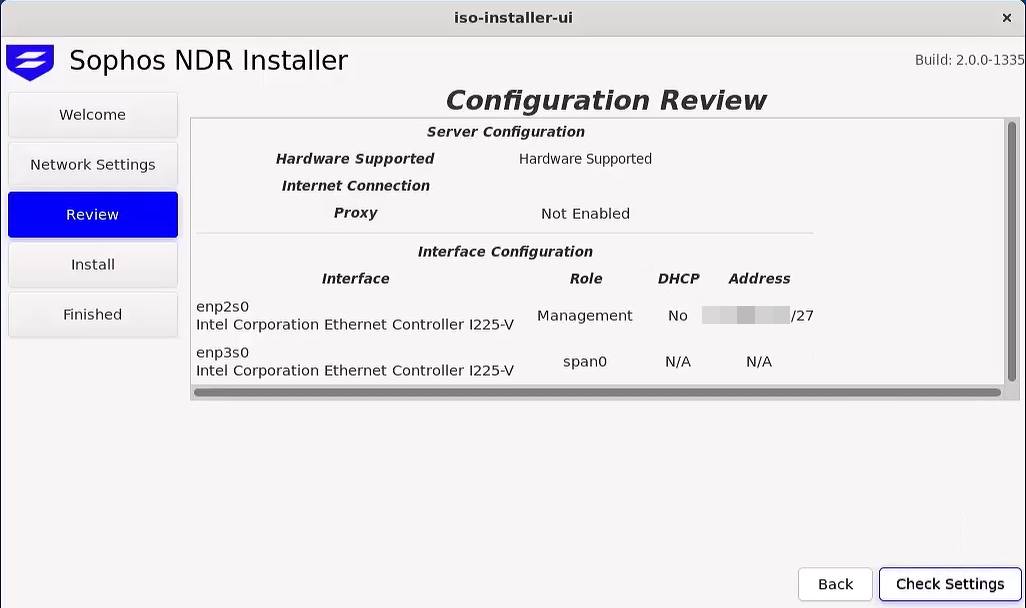Click the horizontal scrollbar under the interface table
The image size is (1026, 608).
tap(597, 393)
